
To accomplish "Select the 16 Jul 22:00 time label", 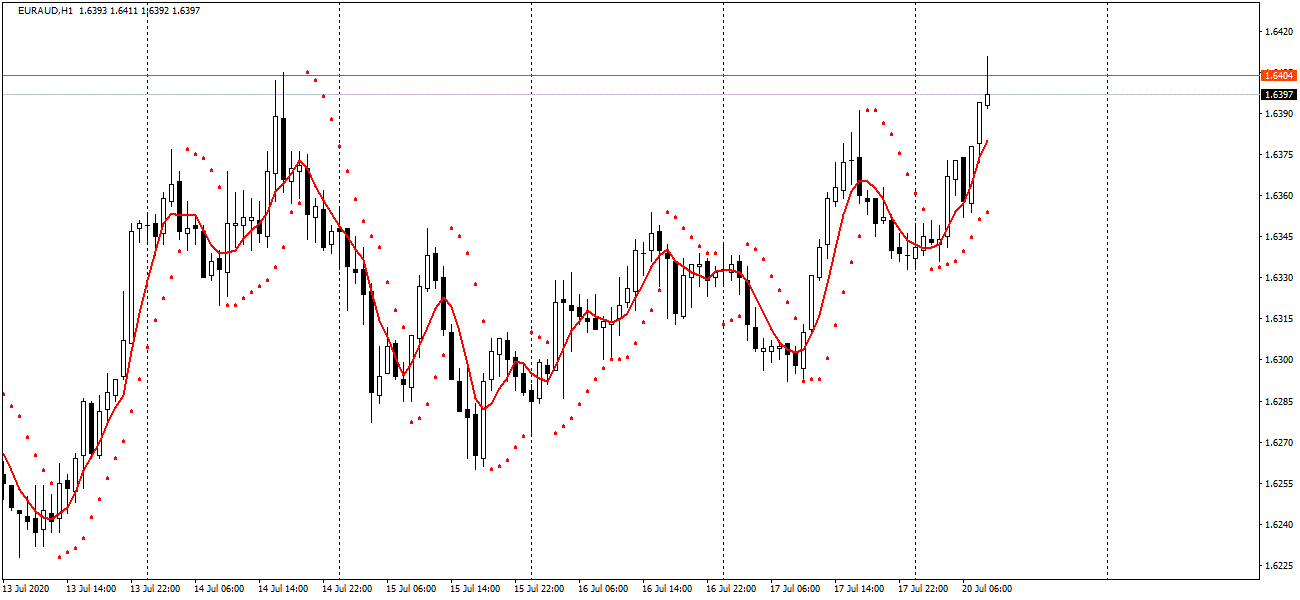I will point(731,589).
